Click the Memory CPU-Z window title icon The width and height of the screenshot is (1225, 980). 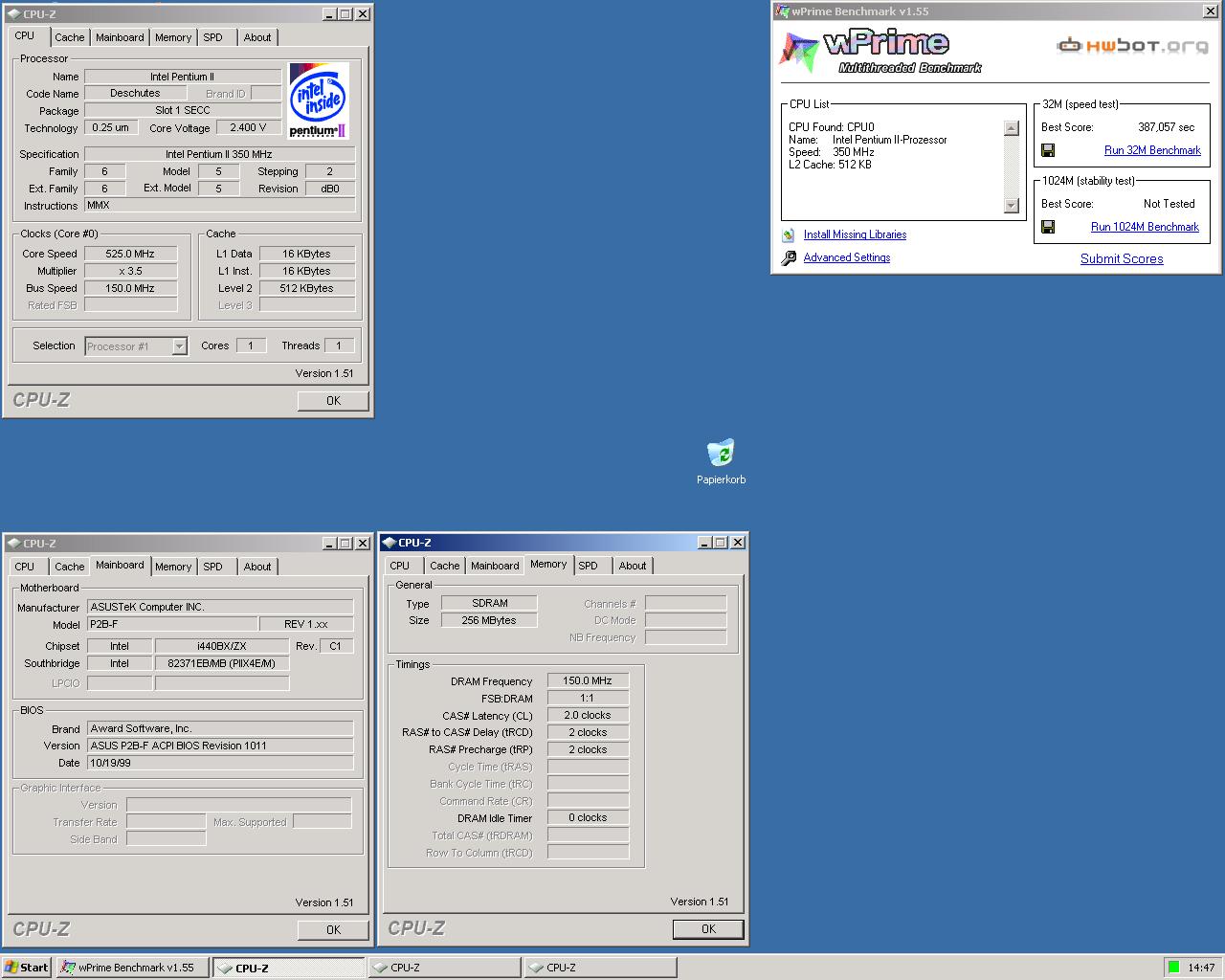pyautogui.click(x=389, y=543)
